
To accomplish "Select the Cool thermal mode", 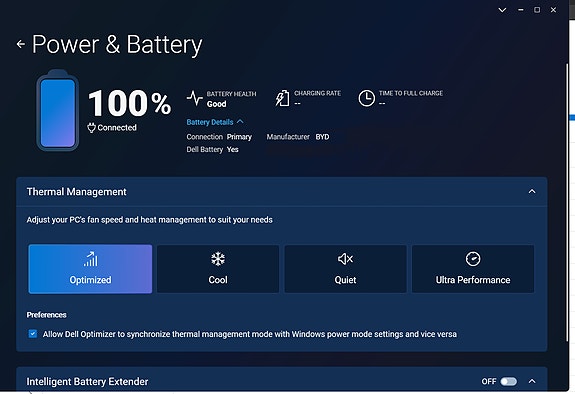I will click(218, 269).
